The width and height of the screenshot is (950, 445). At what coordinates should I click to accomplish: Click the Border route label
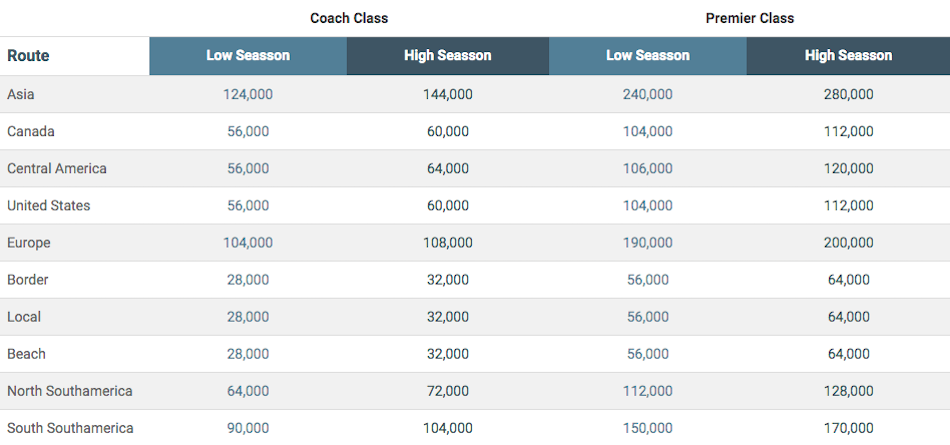28,279
